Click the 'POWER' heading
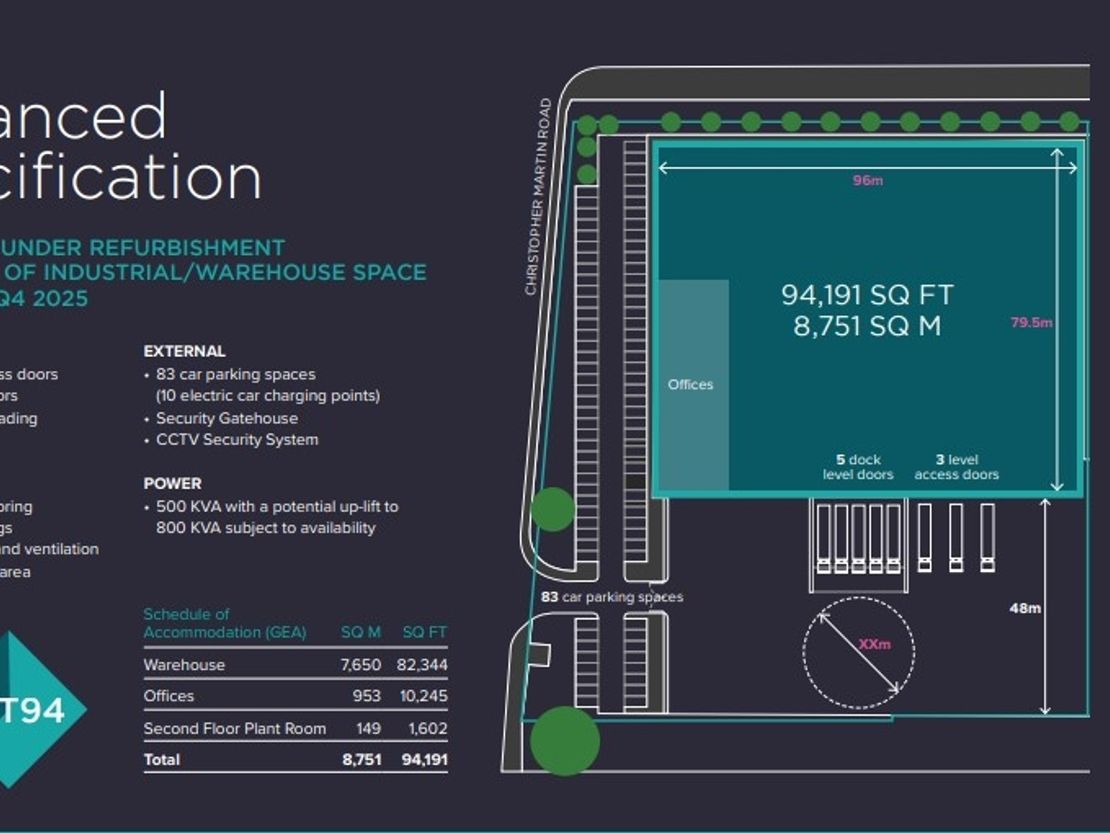This screenshot has width=1110, height=833. click(x=172, y=483)
